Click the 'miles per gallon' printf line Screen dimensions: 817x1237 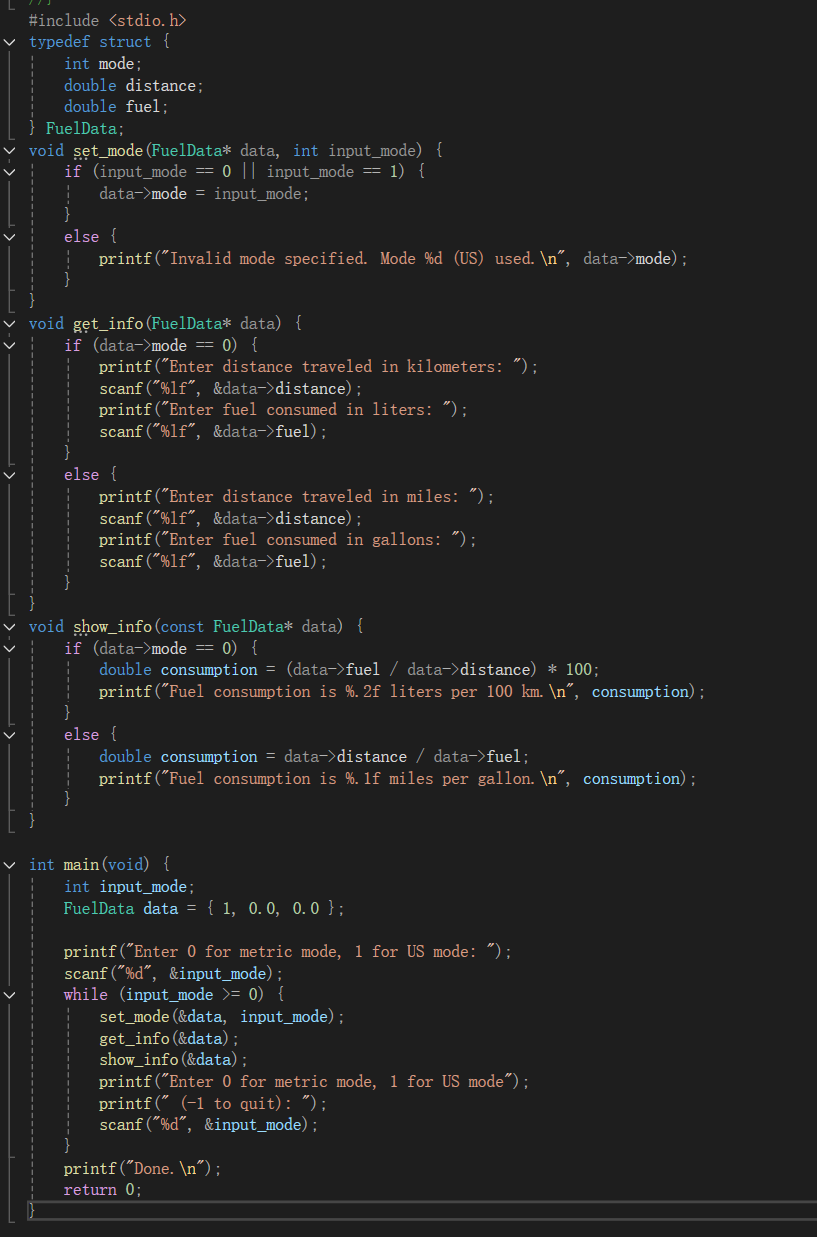[397, 778]
